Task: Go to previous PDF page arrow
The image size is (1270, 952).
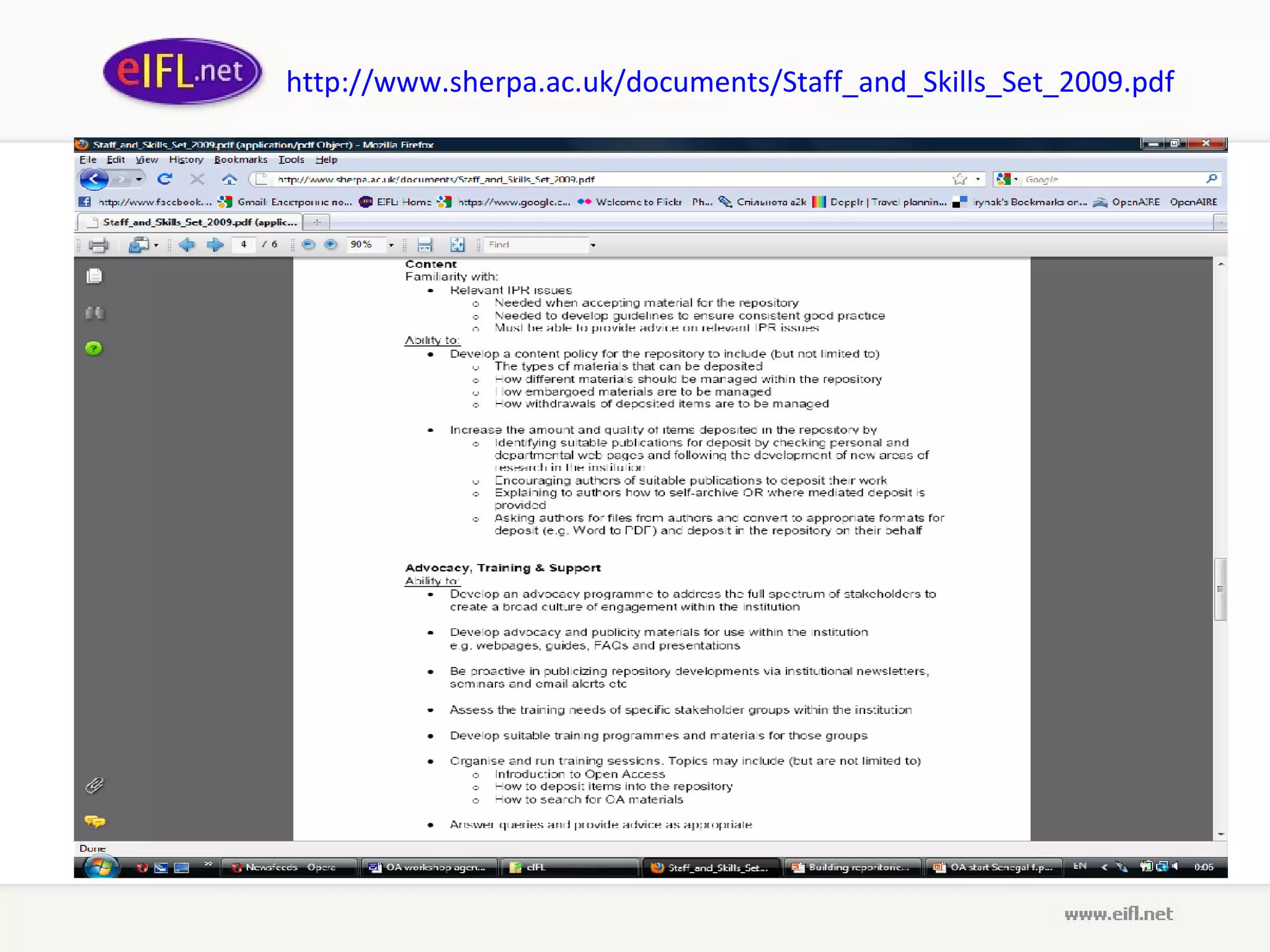Action: pyautogui.click(x=187, y=245)
